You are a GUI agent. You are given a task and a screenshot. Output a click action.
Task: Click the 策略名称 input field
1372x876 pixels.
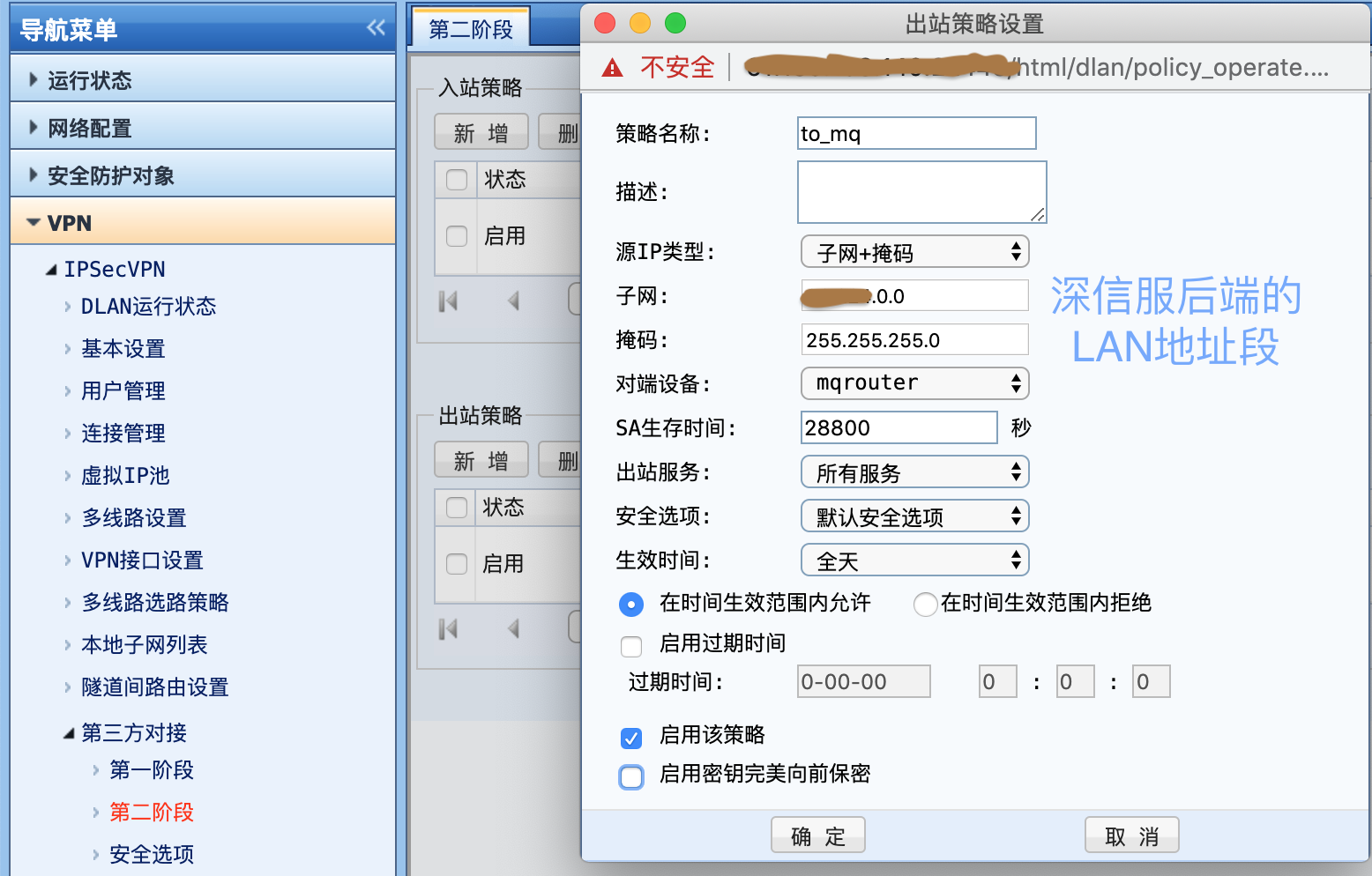coord(916,134)
